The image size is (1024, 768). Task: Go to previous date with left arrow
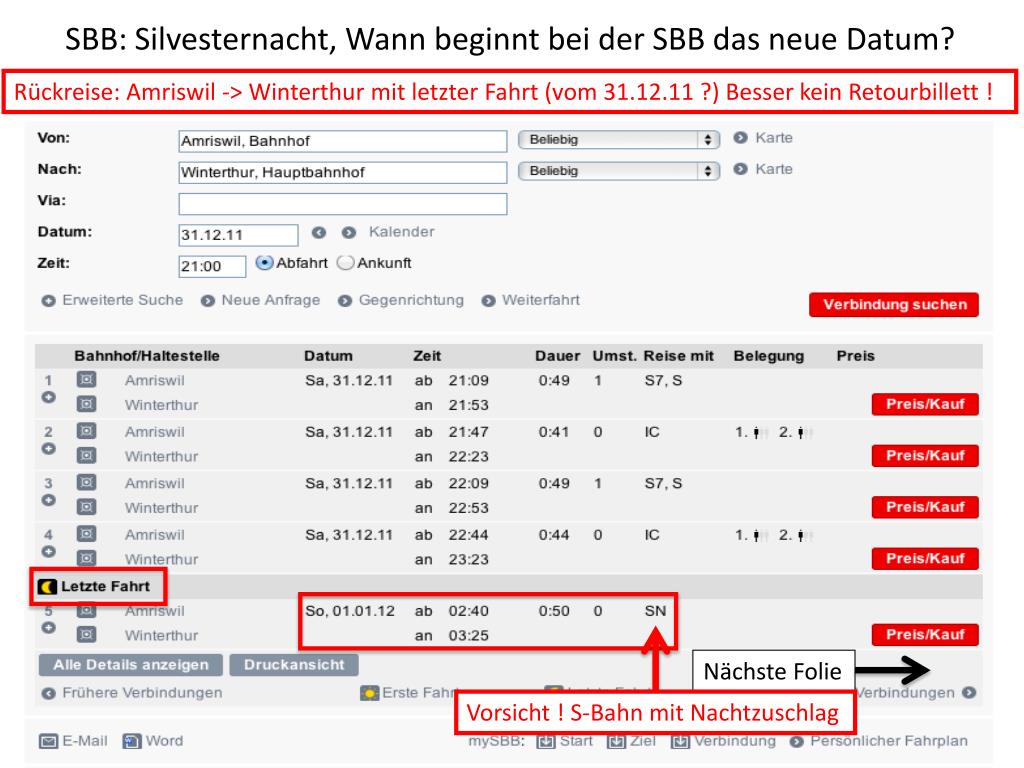pyautogui.click(x=319, y=232)
